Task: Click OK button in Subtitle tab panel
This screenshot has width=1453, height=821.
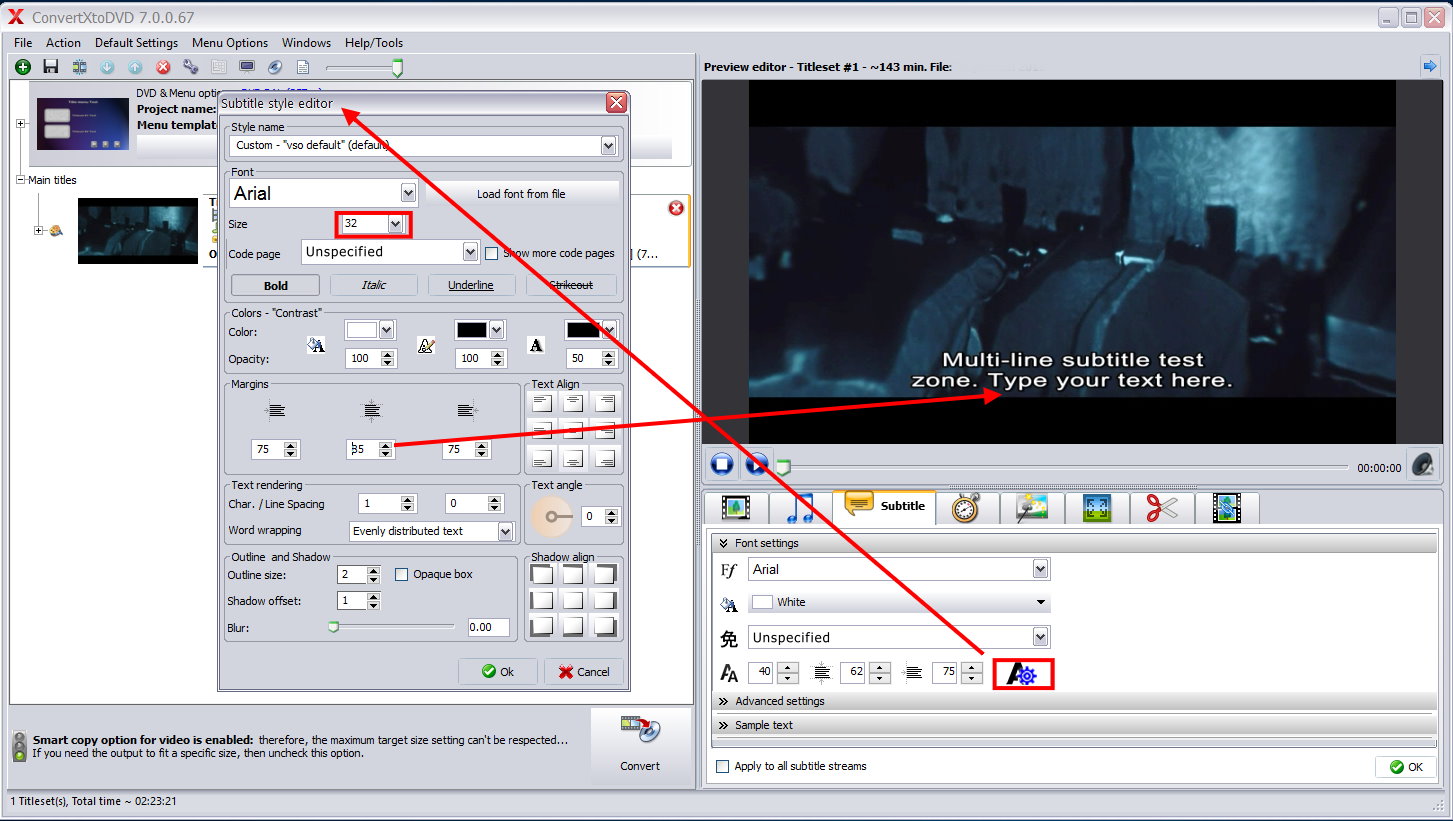Action: coord(1406,767)
